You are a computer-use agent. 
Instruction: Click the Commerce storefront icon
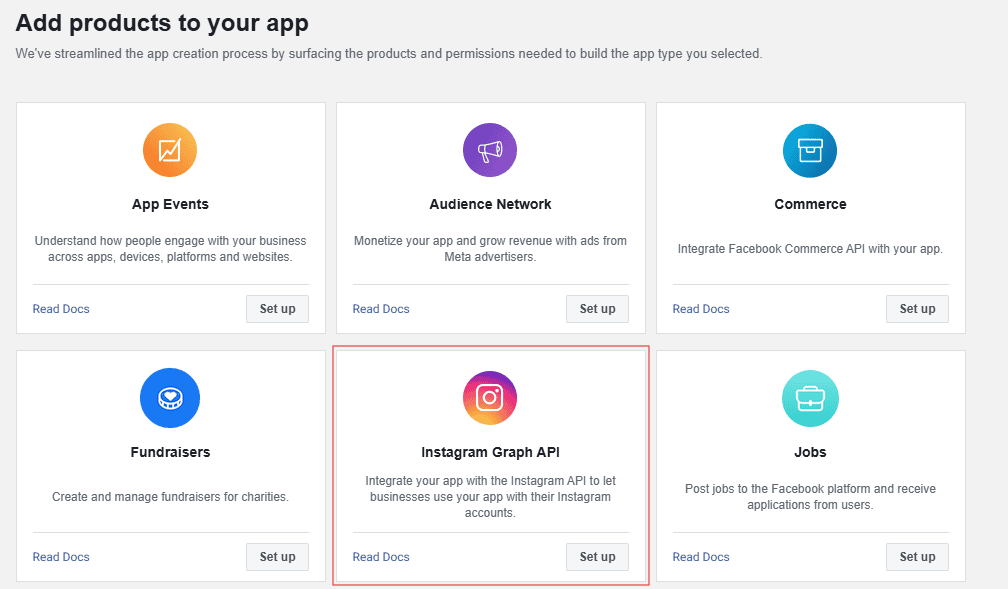(x=810, y=151)
